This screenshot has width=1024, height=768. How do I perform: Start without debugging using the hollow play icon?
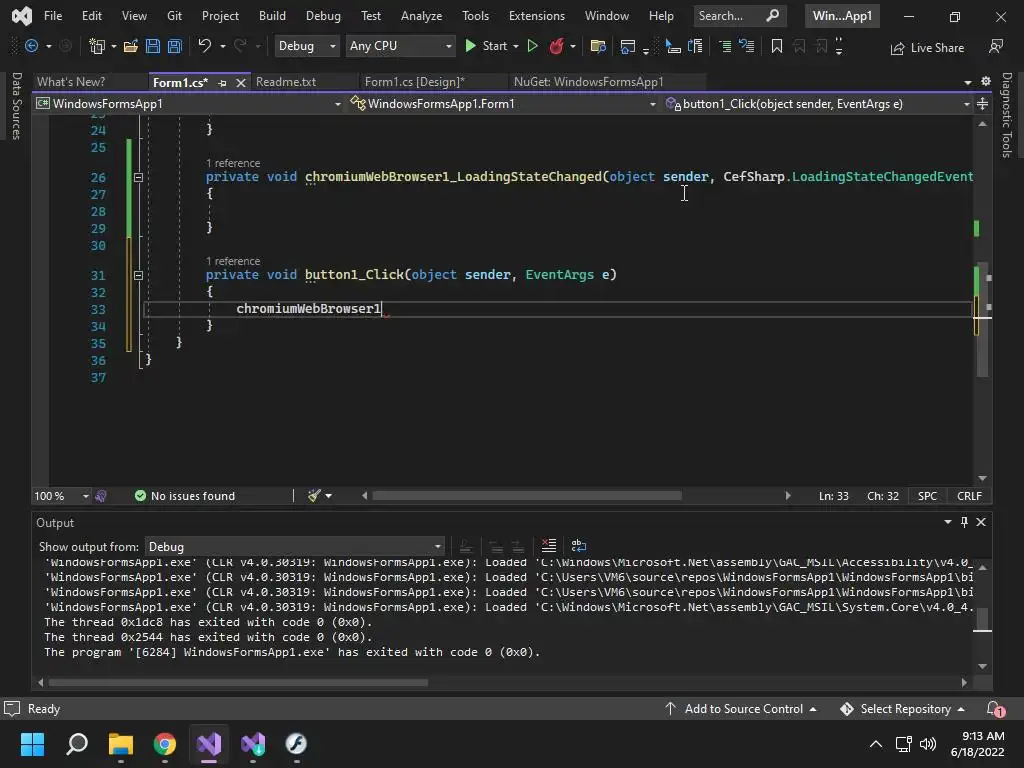tap(532, 46)
